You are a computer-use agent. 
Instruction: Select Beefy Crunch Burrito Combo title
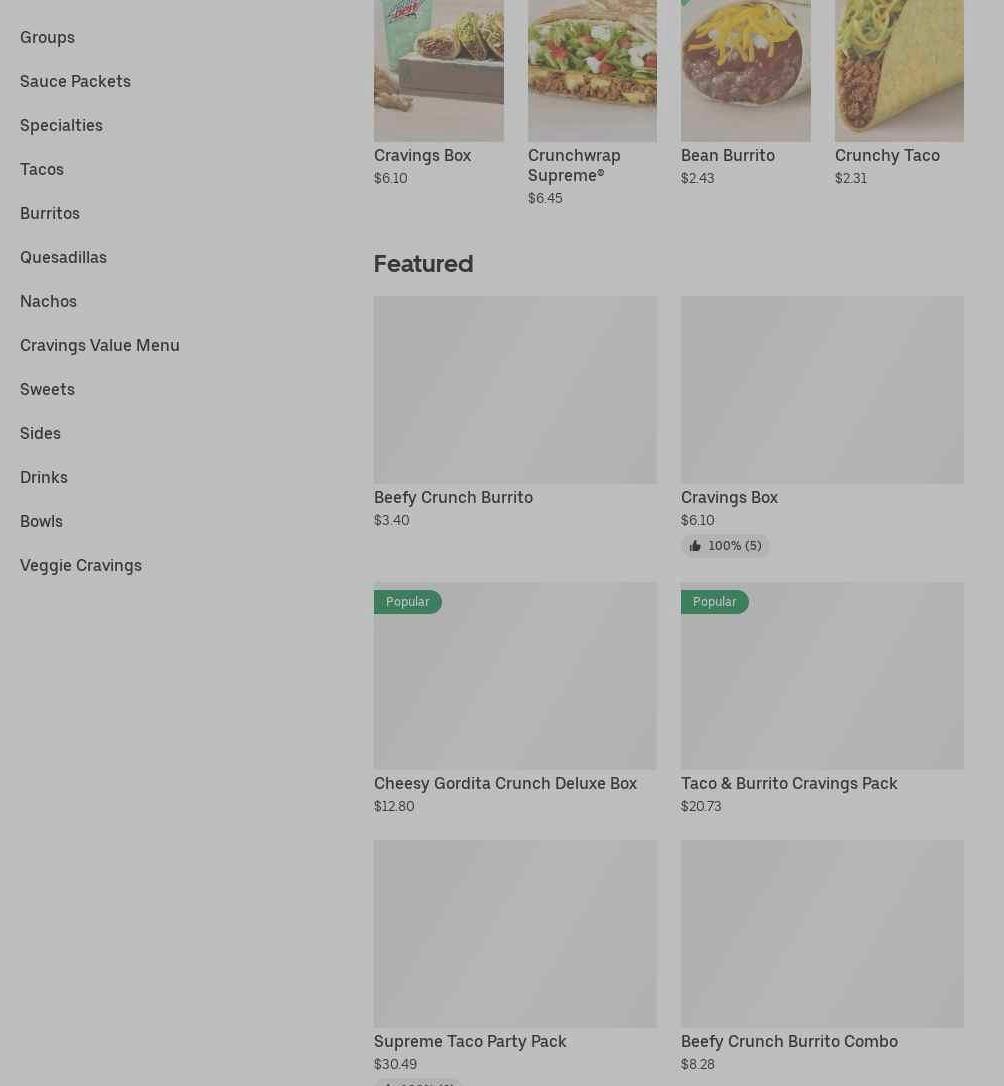click(789, 1042)
